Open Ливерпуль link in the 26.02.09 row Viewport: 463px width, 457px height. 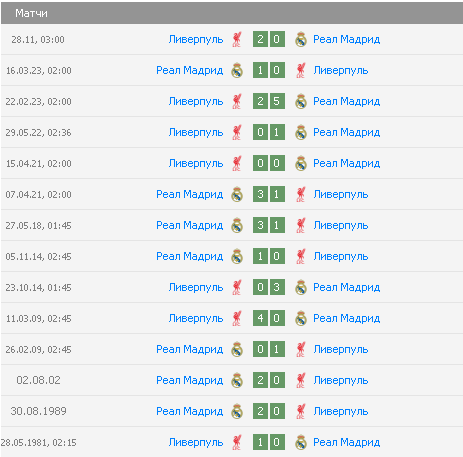click(x=341, y=349)
